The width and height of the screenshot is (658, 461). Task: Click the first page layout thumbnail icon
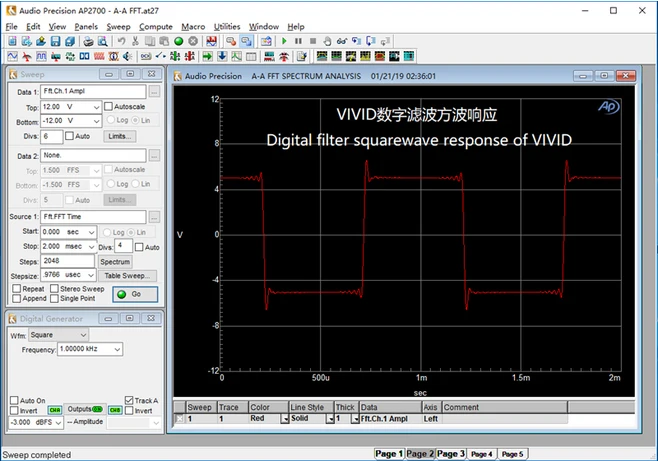point(322,56)
